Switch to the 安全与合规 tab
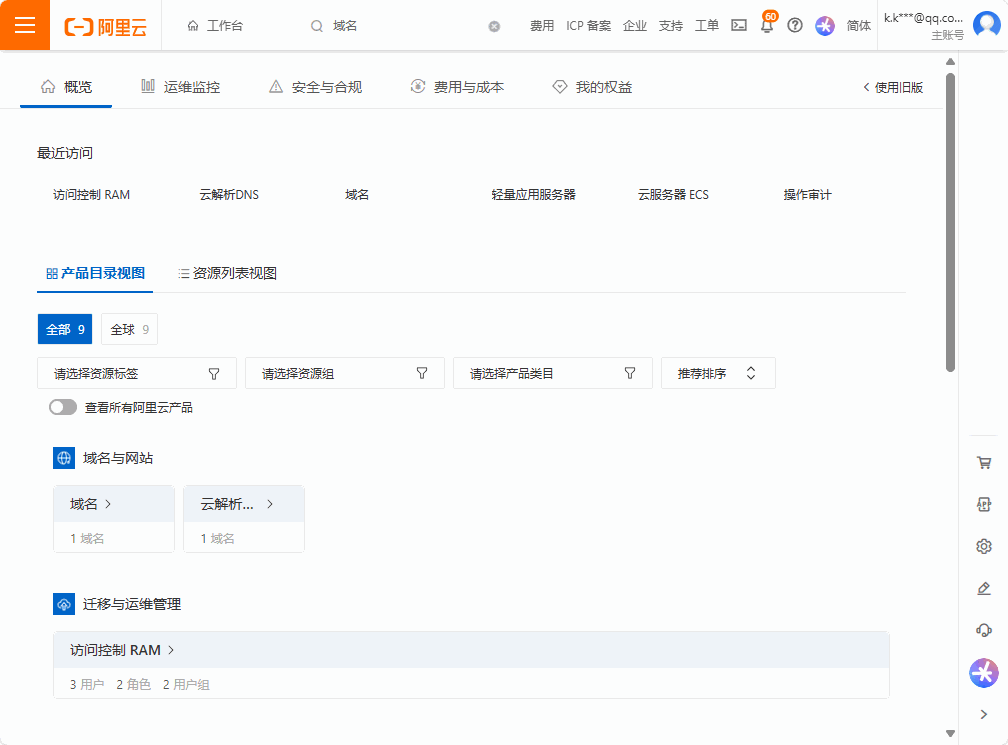Viewport: 1008px width, 745px height. [x=315, y=87]
